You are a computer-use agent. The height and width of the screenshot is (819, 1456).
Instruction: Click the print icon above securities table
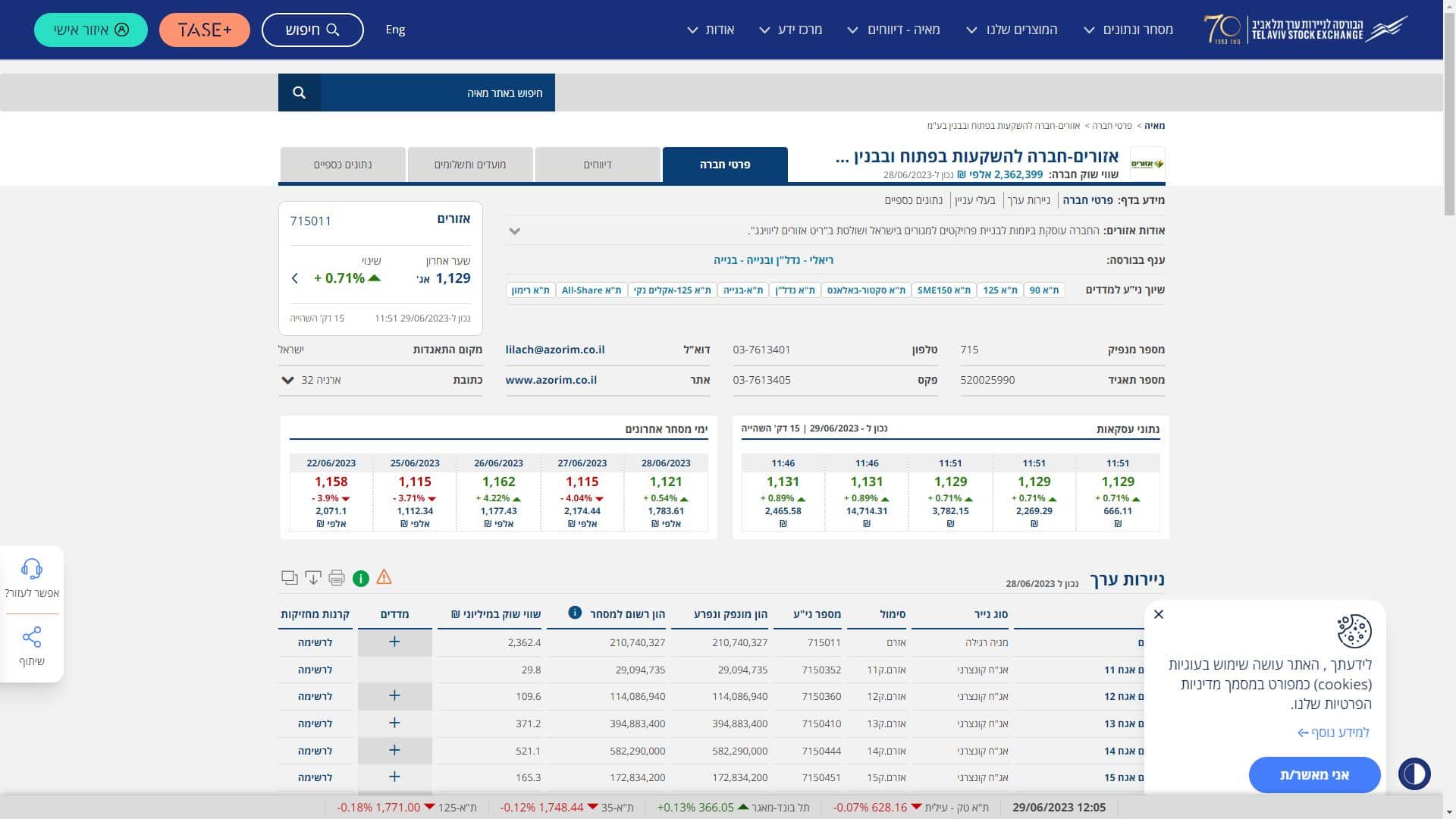click(x=337, y=579)
